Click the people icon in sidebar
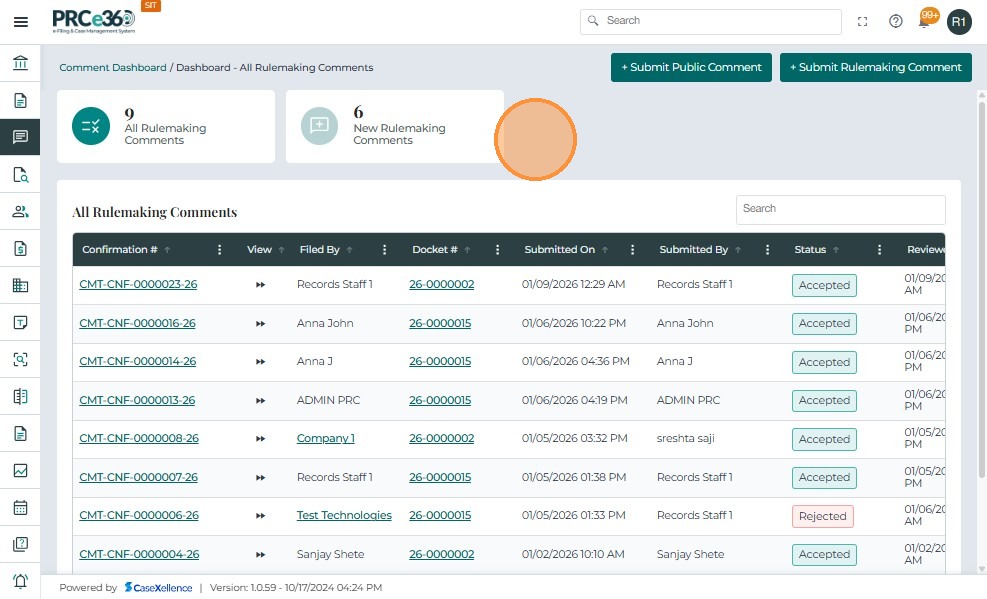The width and height of the screenshot is (987, 599). tap(20, 211)
